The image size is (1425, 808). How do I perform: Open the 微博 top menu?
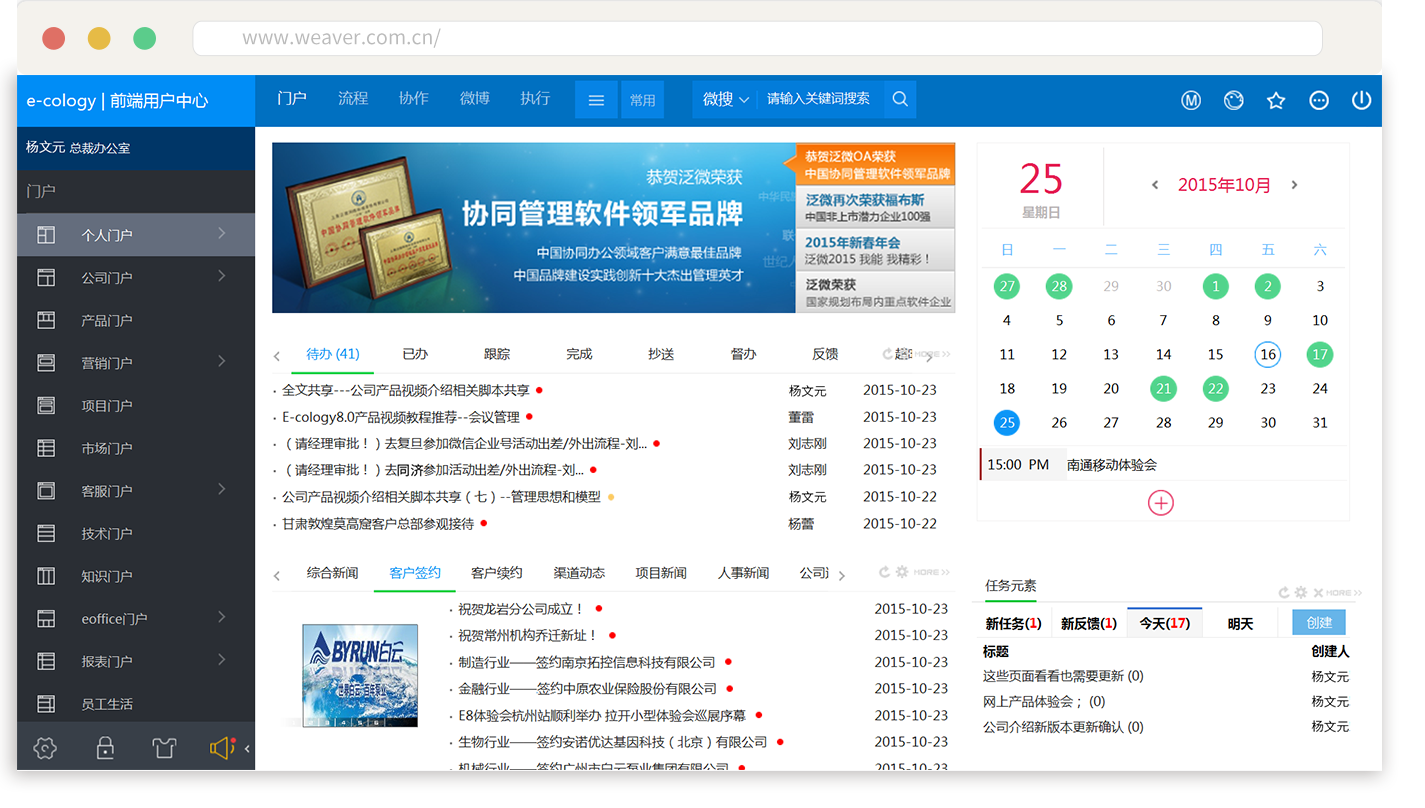pyautogui.click(x=474, y=98)
